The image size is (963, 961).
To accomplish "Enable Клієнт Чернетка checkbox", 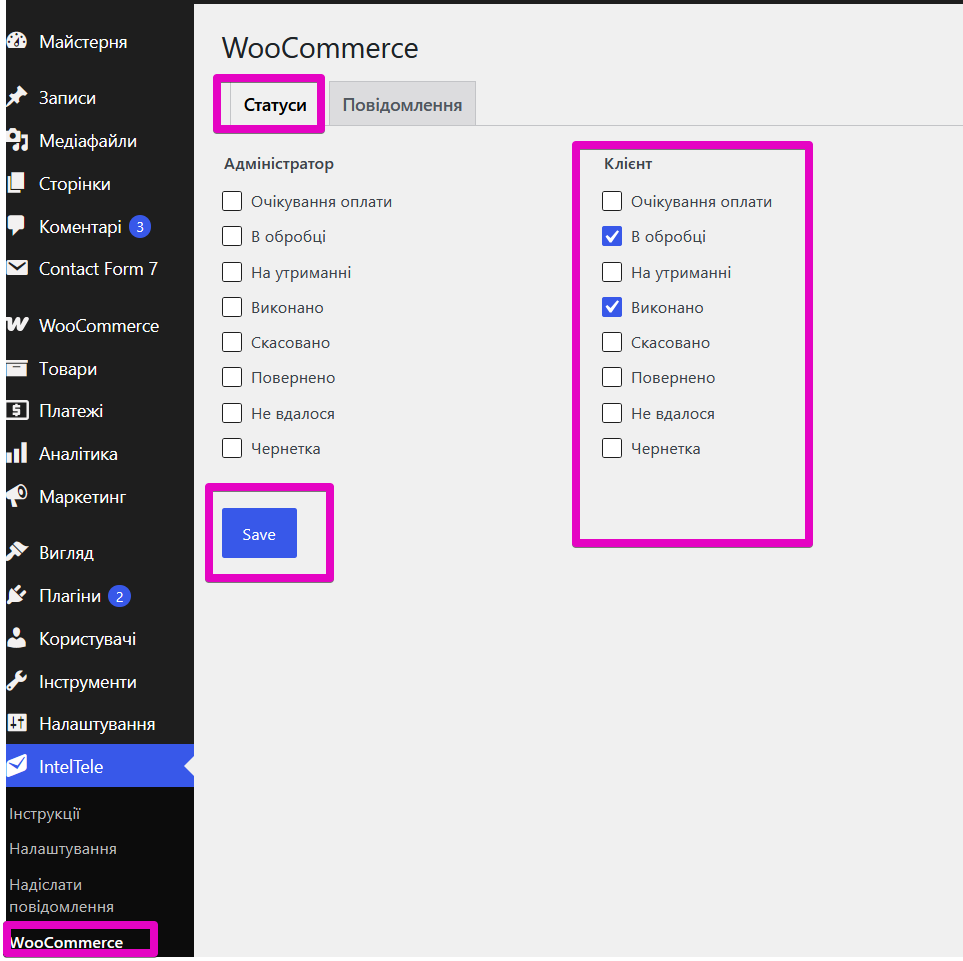I will 612,448.
